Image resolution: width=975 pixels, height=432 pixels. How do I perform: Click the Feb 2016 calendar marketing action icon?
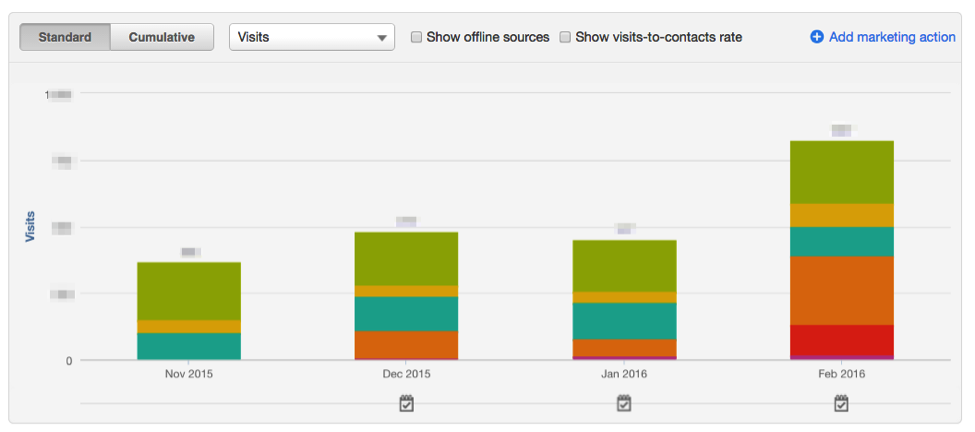click(x=841, y=403)
